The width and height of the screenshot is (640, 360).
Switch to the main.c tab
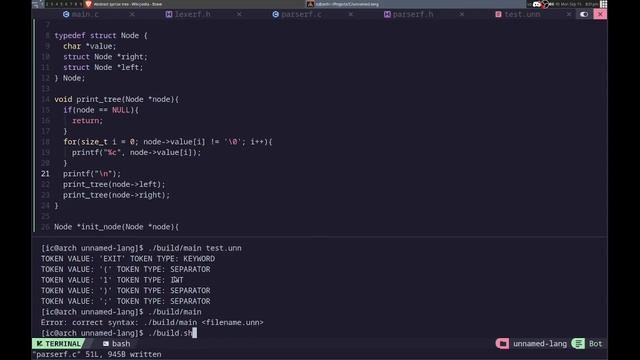click(85, 14)
